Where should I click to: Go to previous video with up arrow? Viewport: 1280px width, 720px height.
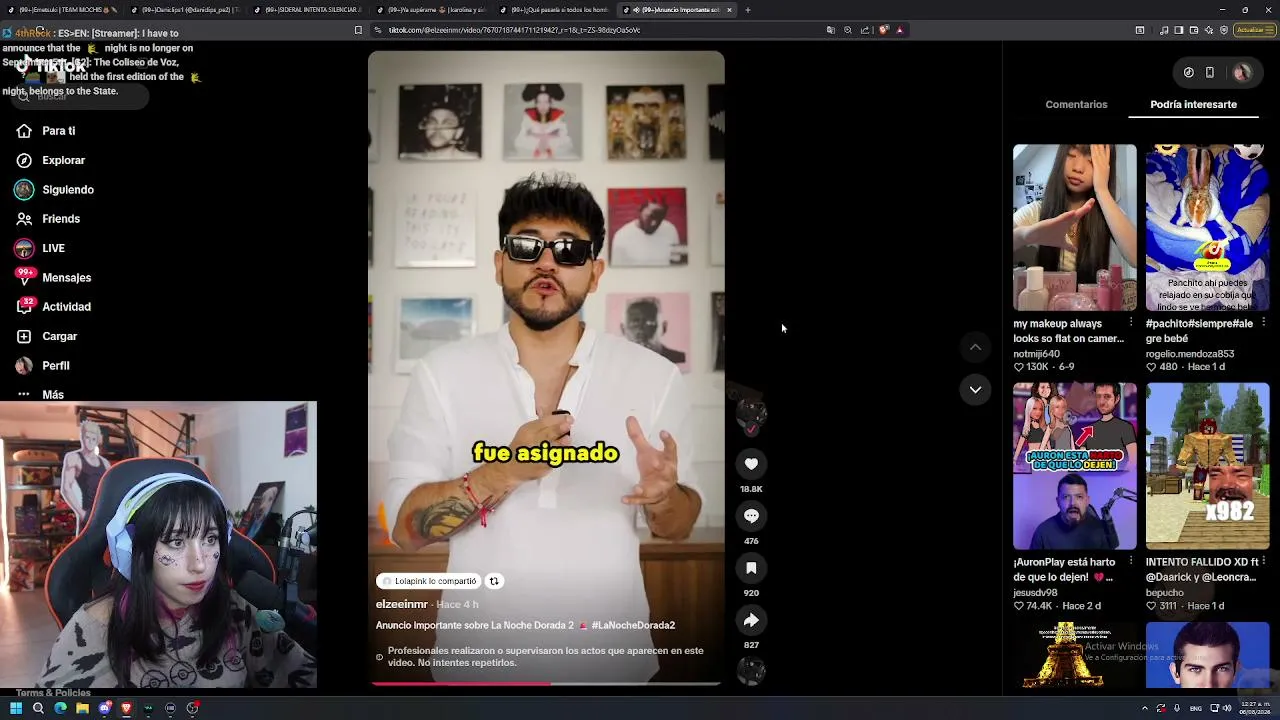point(975,347)
